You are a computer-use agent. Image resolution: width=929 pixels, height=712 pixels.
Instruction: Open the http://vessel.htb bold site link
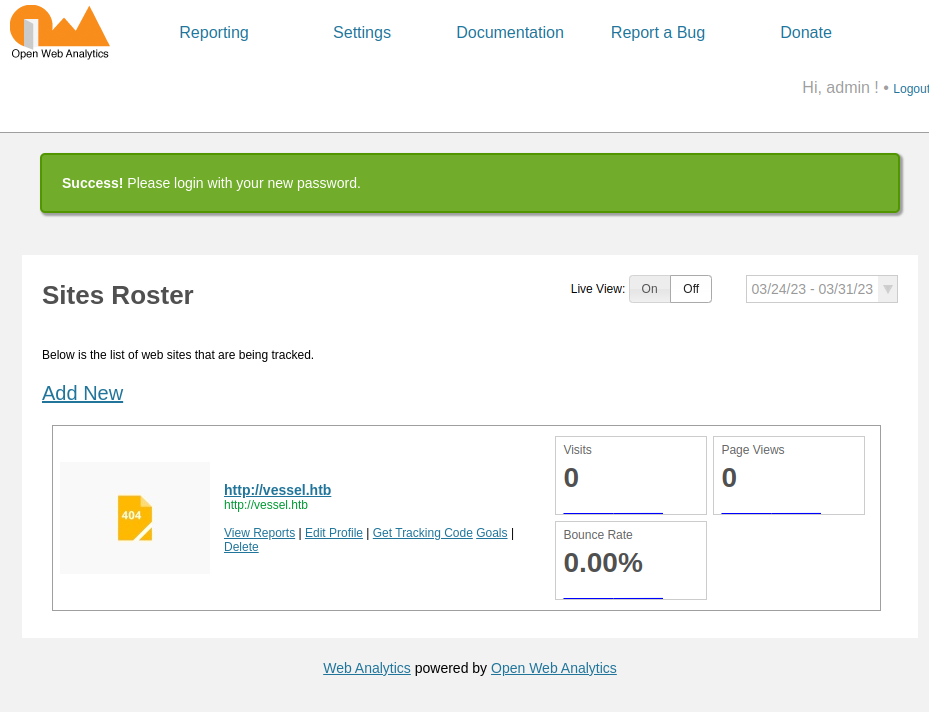pyautogui.click(x=277, y=490)
